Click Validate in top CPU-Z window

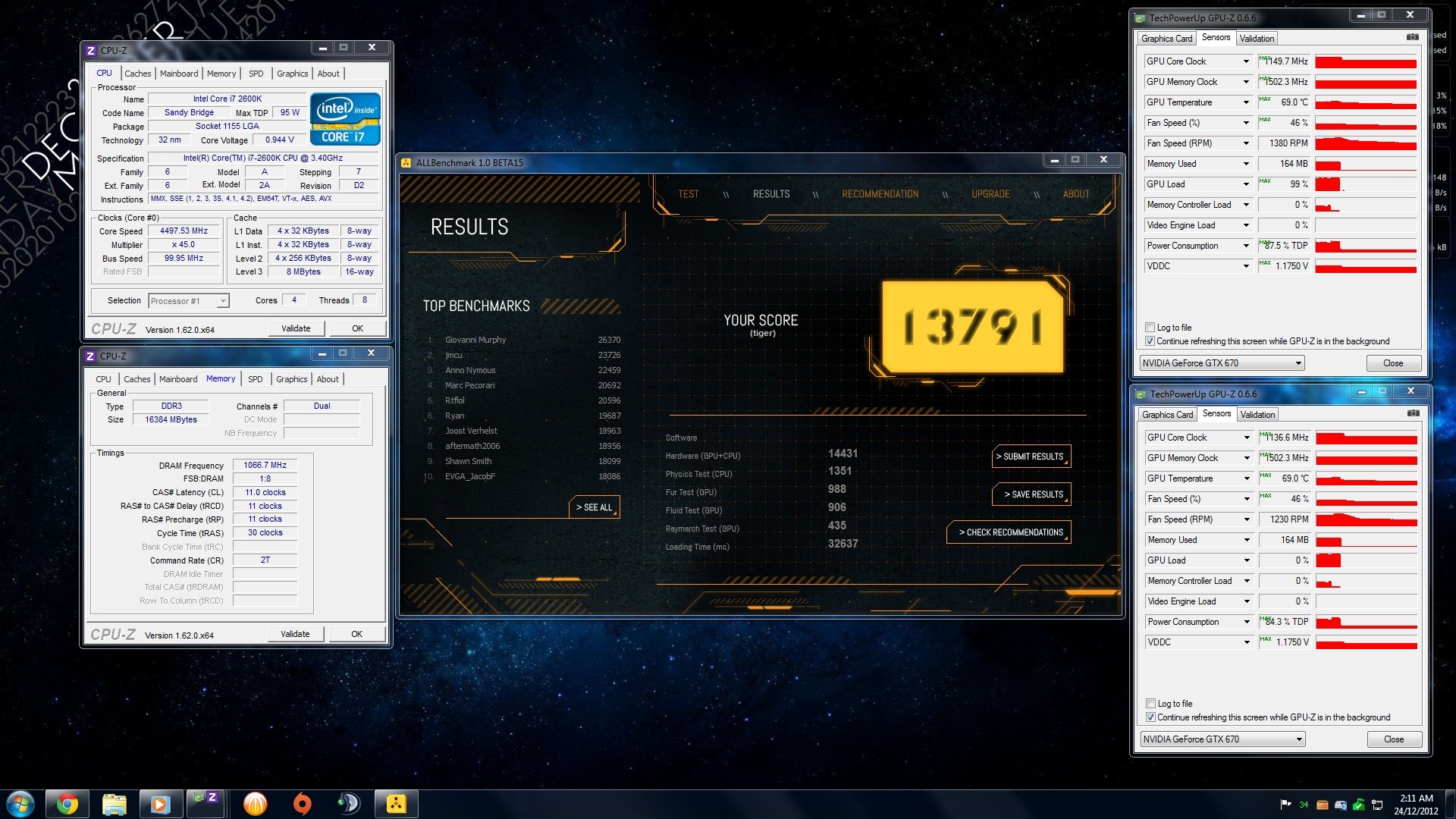[296, 328]
